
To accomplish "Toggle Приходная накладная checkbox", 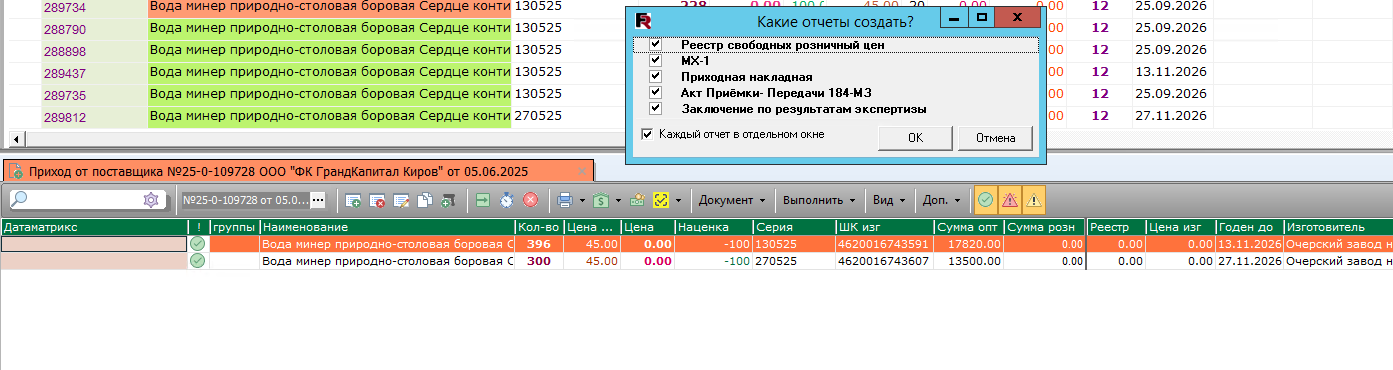I will (x=655, y=77).
